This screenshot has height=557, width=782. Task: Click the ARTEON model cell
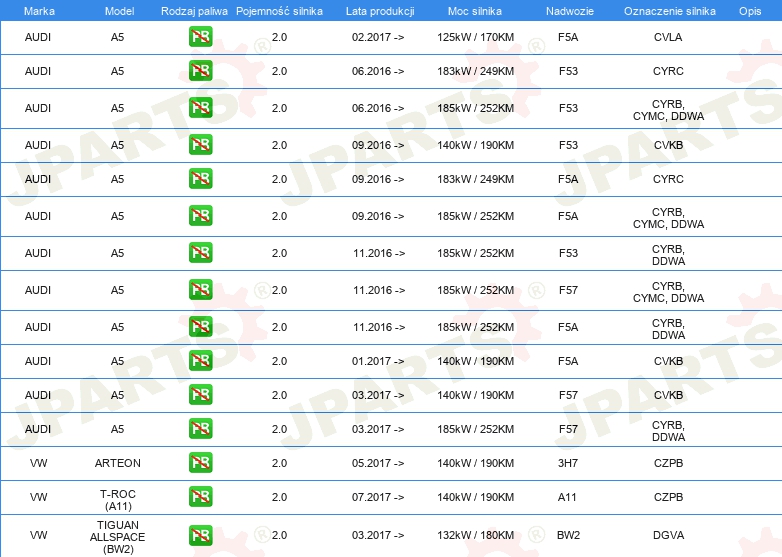pos(118,463)
